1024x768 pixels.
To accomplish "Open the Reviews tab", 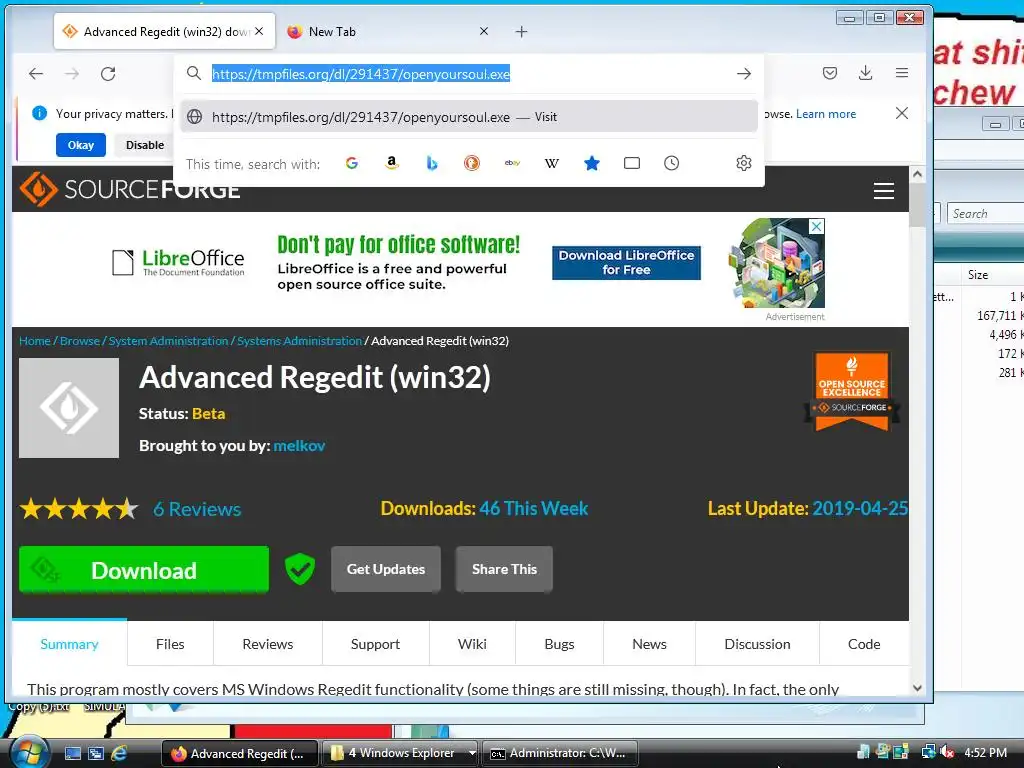I will pos(268,644).
